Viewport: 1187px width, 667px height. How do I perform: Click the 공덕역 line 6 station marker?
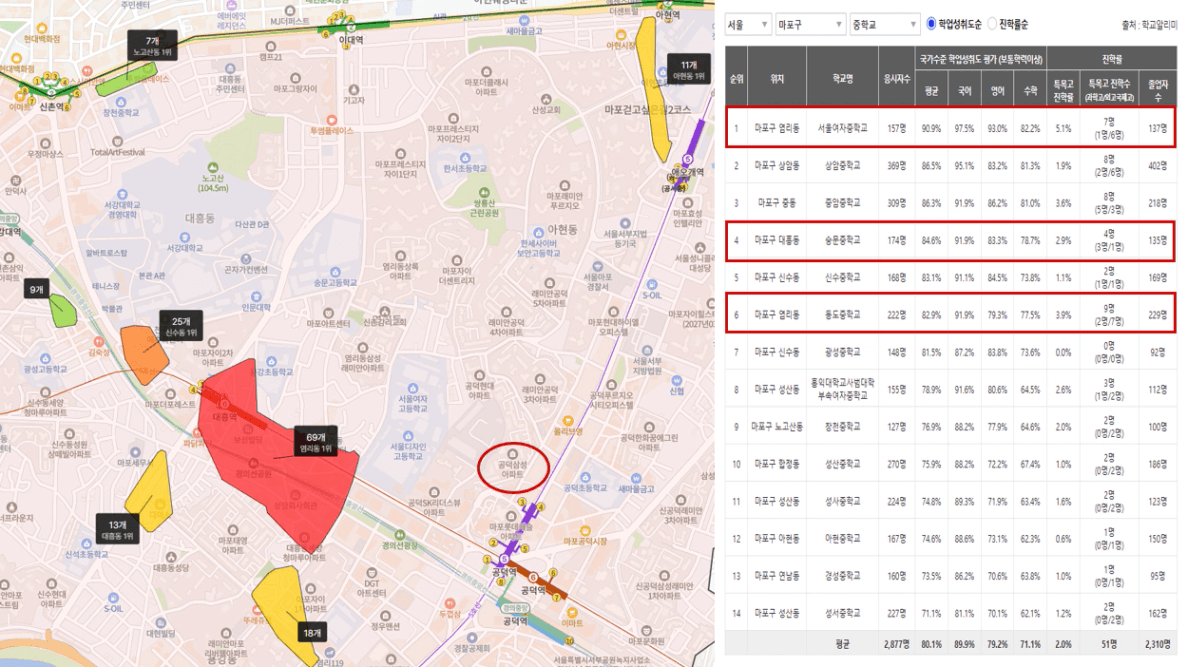point(533,578)
